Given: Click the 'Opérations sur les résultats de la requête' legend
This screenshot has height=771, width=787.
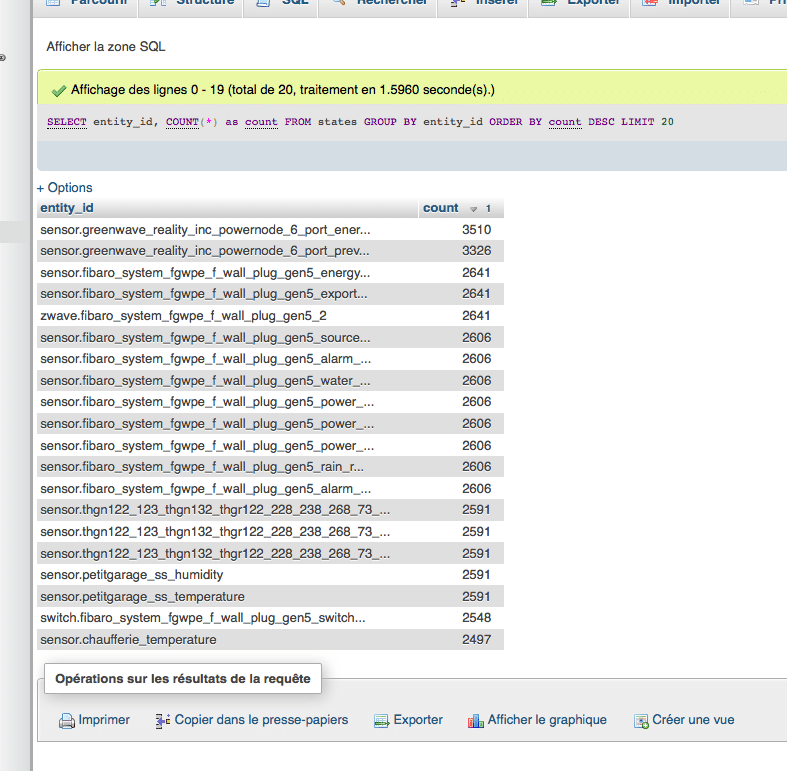Looking at the screenshot, I should click(x=183, y=679).
